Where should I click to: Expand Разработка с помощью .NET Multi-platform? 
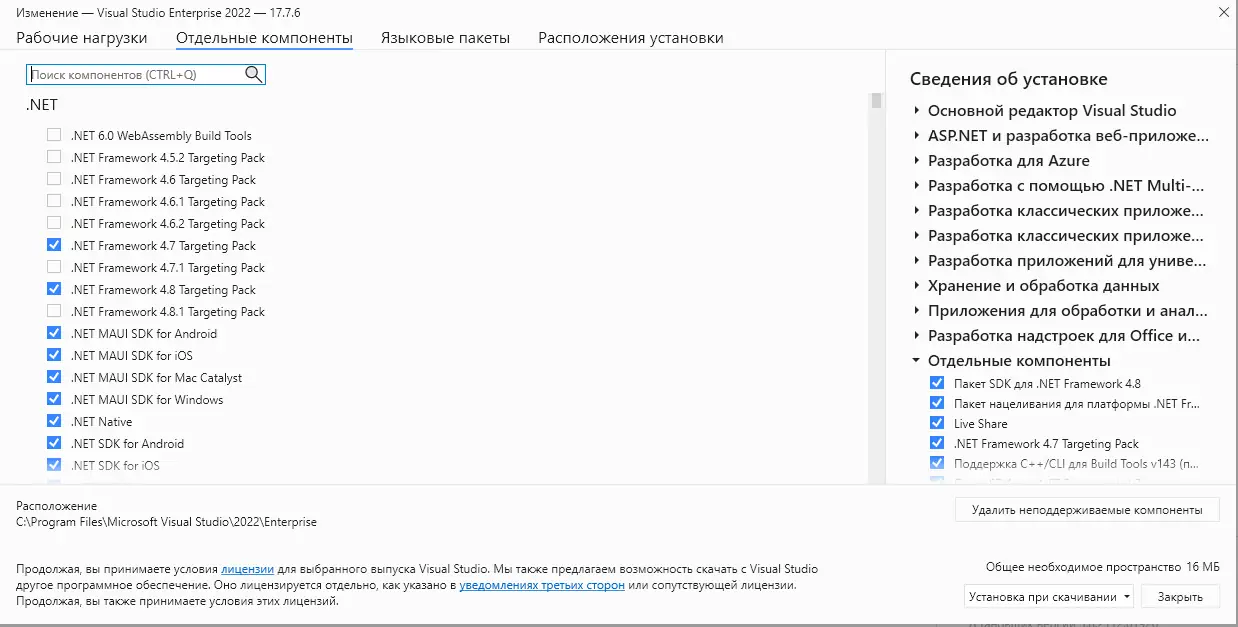click(916, 186)
